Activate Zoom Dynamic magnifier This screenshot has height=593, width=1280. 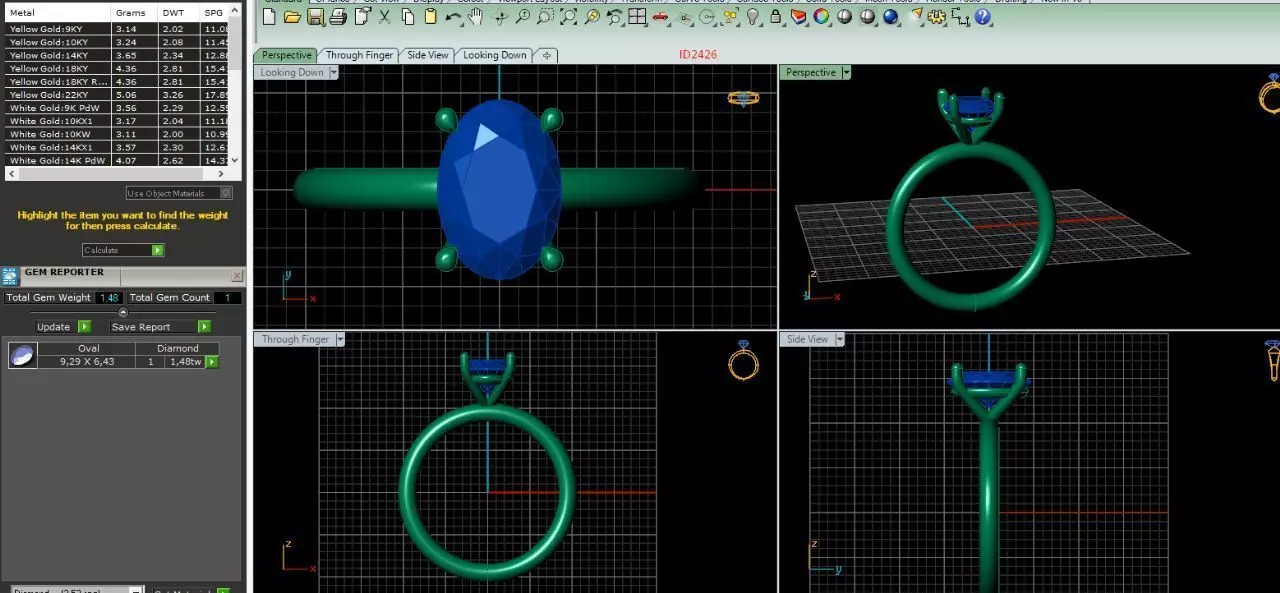(x=522, y=17)
